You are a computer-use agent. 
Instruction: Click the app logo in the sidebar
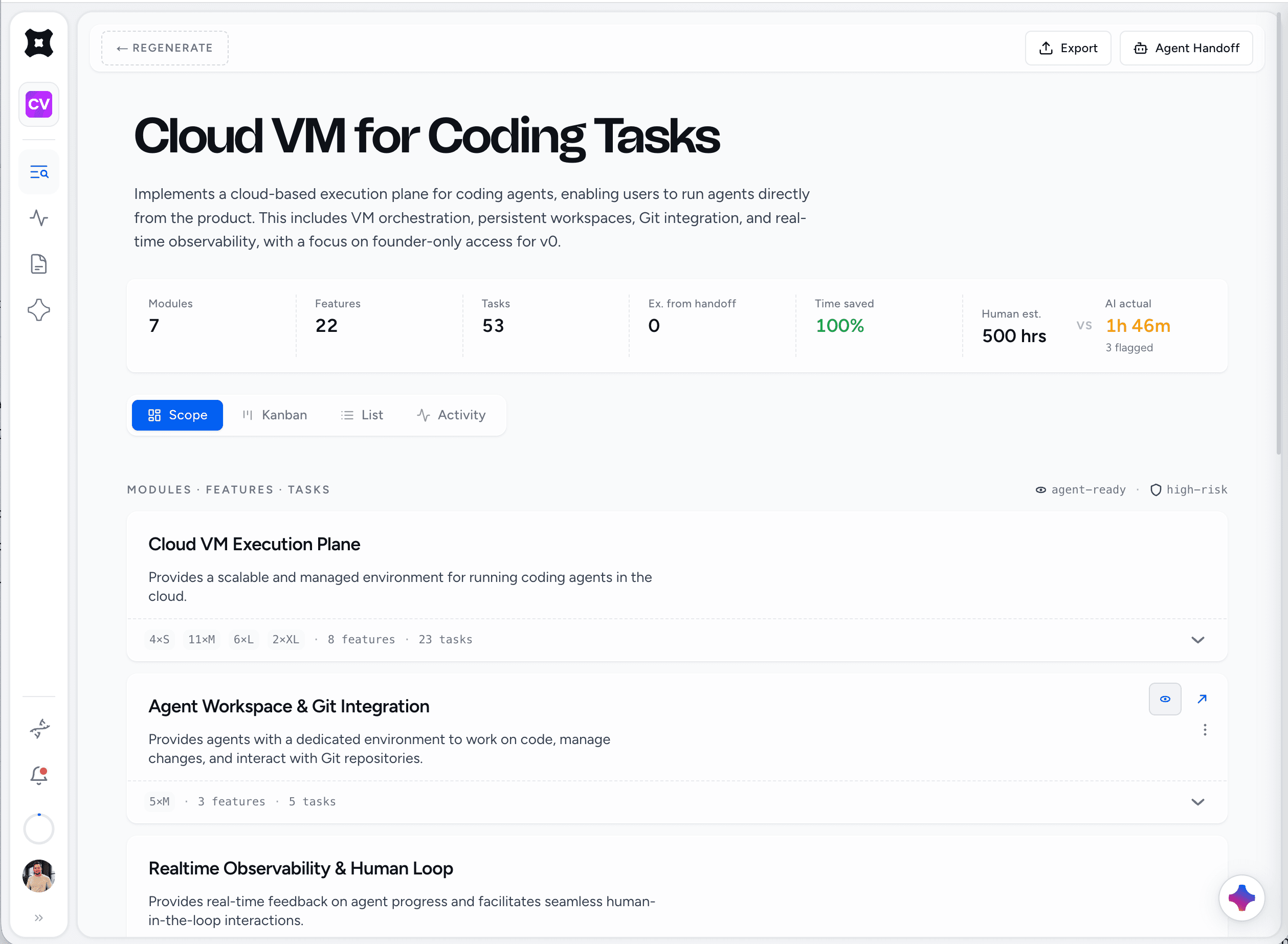tap(39, 43)
